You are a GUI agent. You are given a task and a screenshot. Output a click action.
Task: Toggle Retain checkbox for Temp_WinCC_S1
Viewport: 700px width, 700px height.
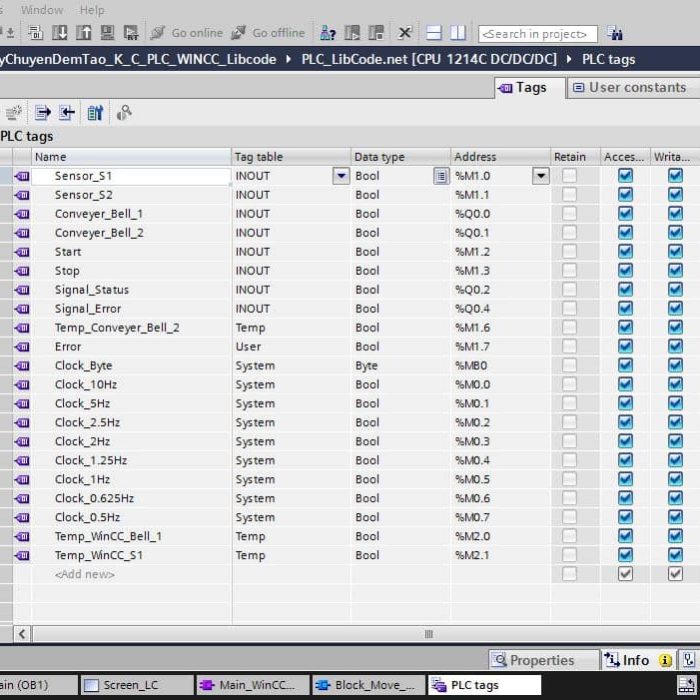coord(569,555)
